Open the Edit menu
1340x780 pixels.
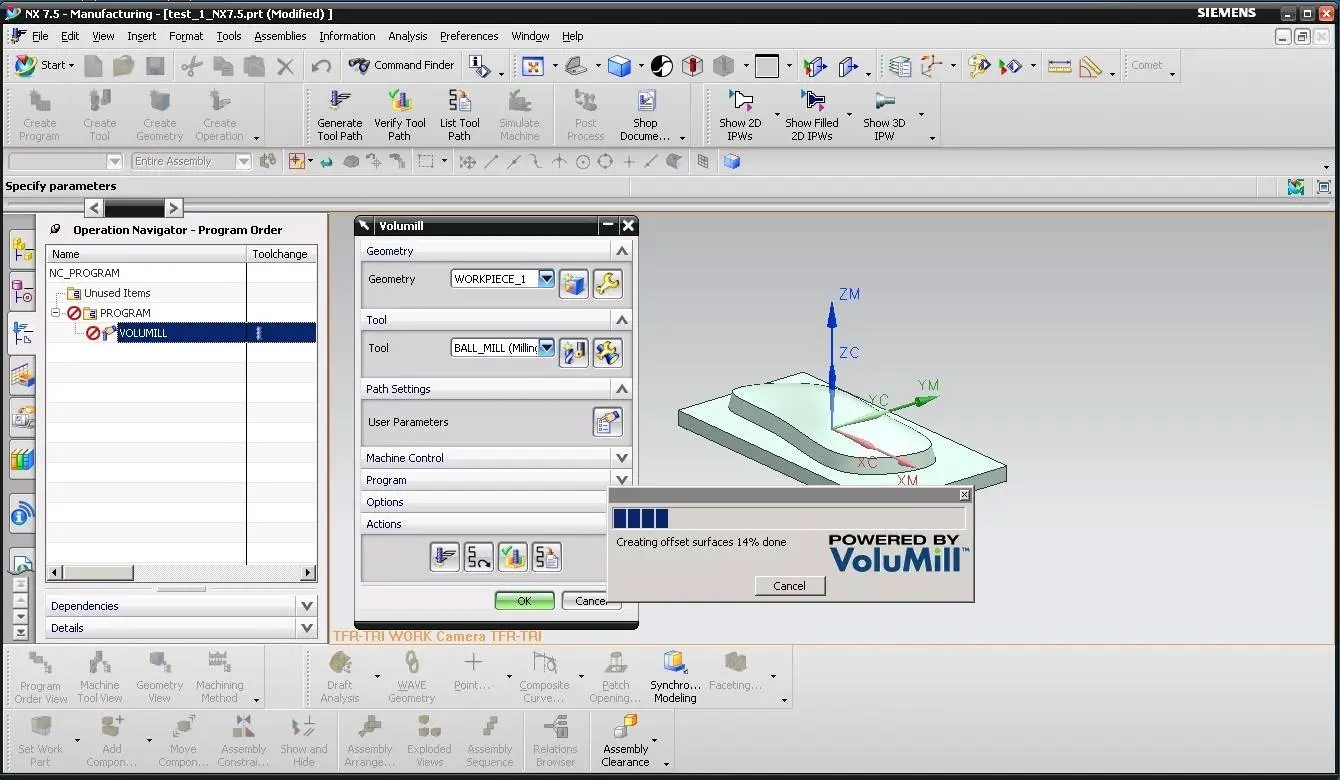click(70, 36)
